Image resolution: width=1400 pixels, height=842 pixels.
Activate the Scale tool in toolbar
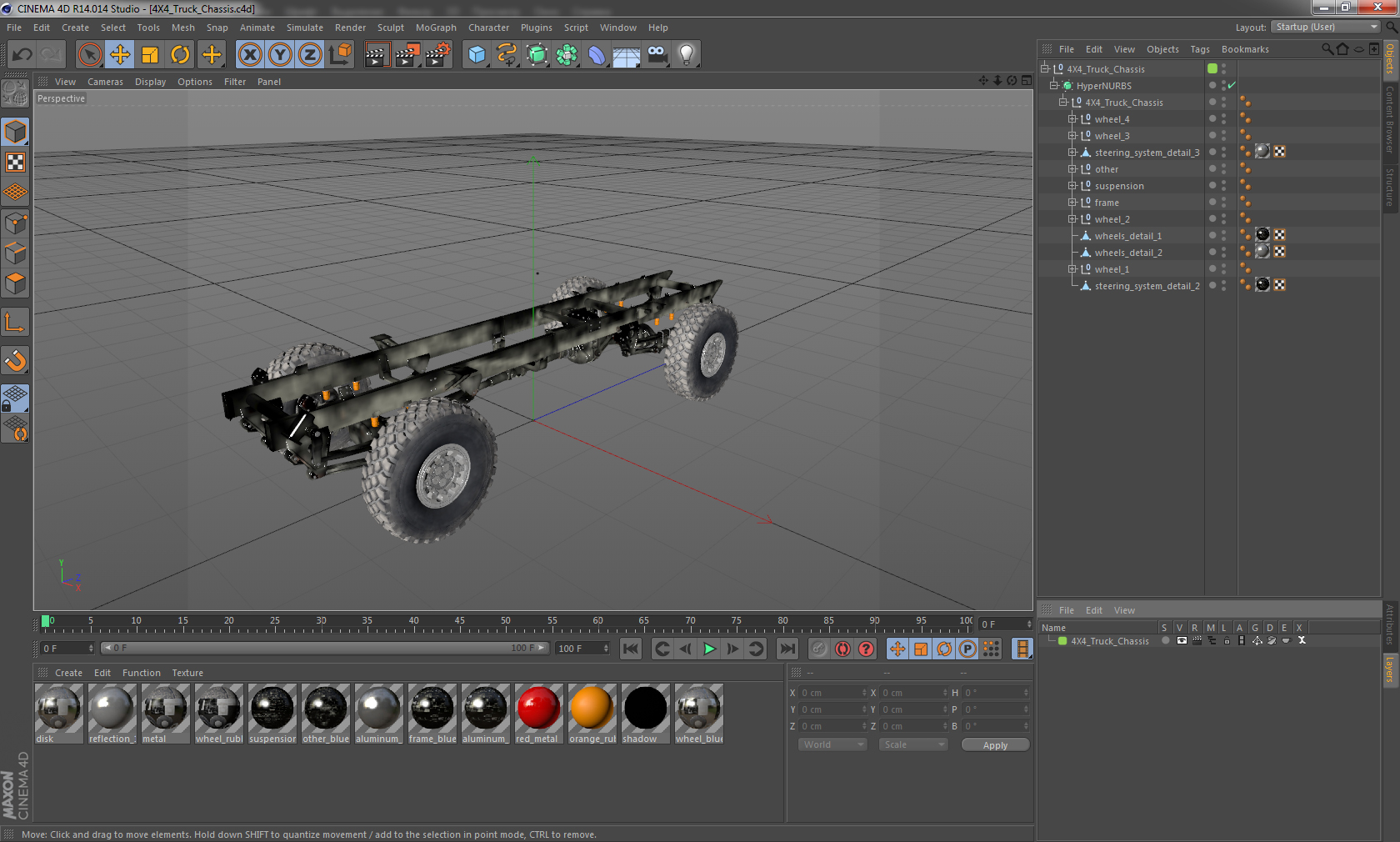[150, 55]
